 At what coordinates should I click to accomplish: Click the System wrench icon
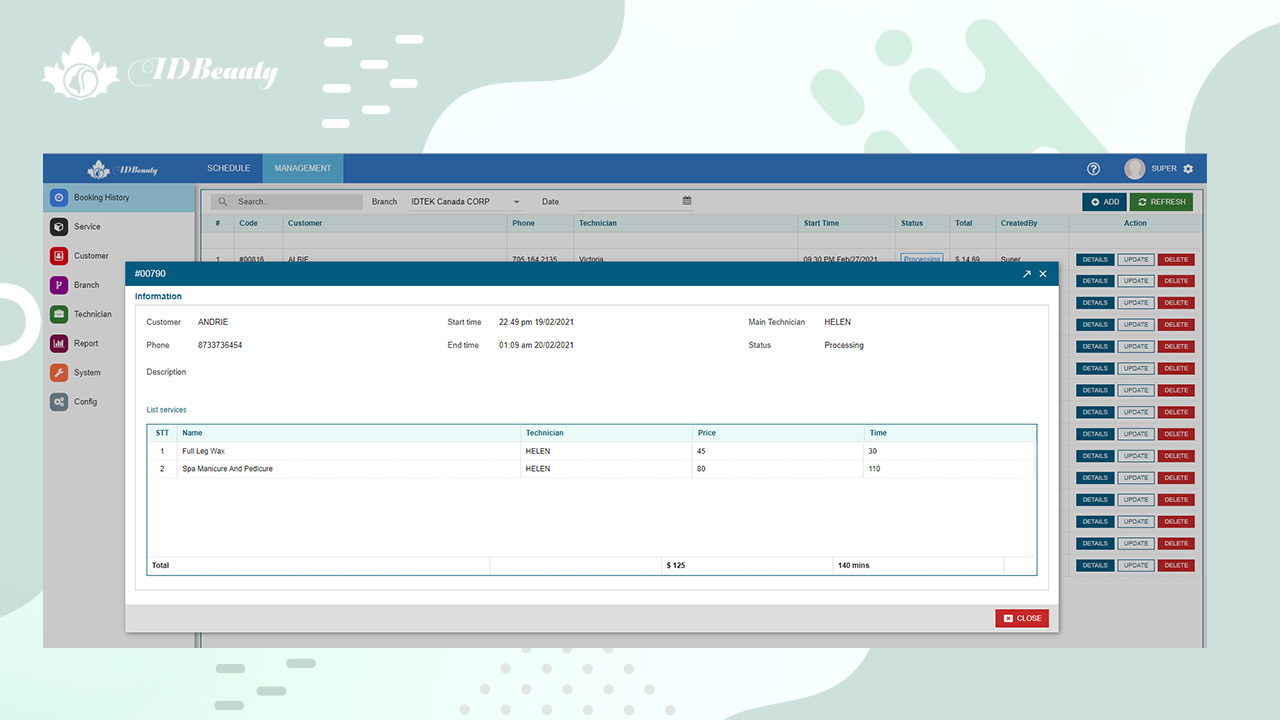pos(59,372)
